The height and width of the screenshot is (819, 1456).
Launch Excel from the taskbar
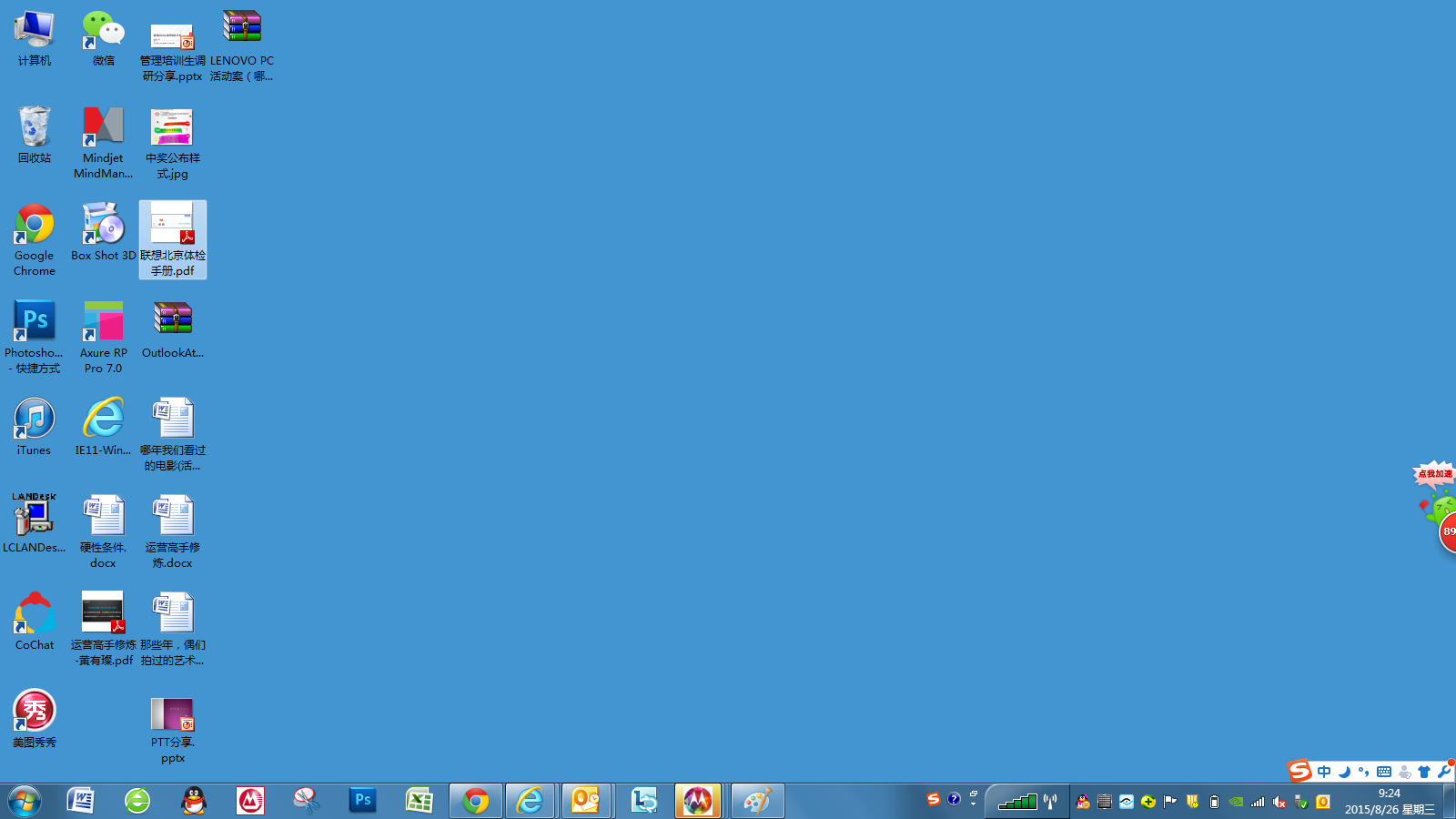tap(420, 801)
